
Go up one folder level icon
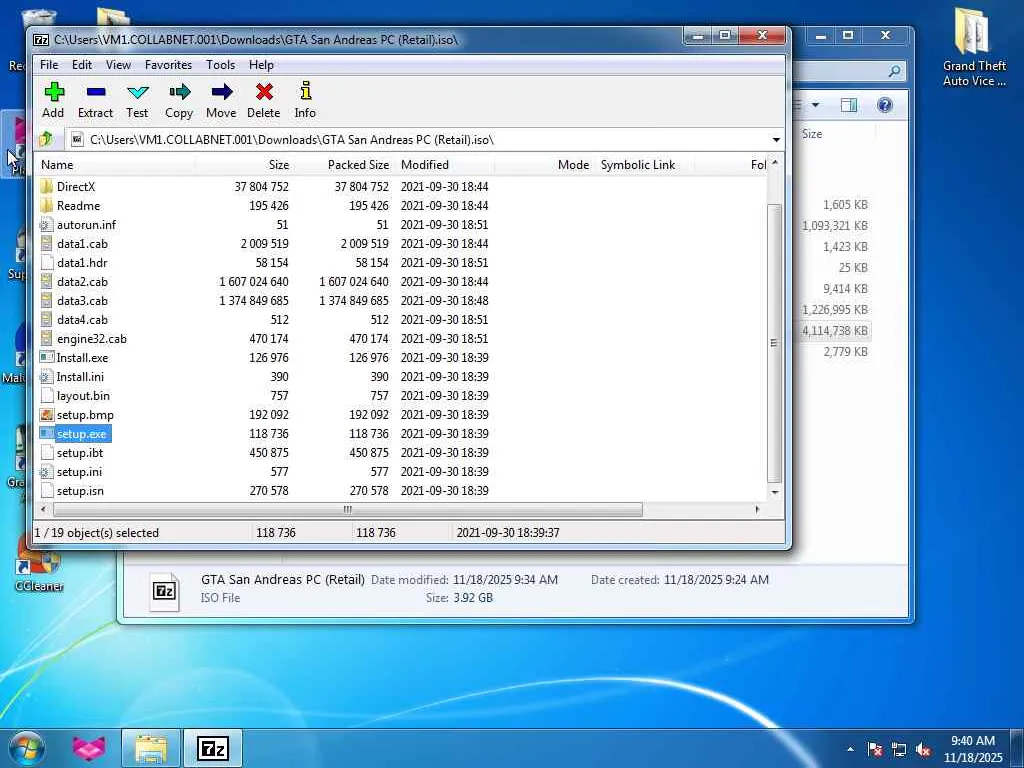(x=46, y=139)
